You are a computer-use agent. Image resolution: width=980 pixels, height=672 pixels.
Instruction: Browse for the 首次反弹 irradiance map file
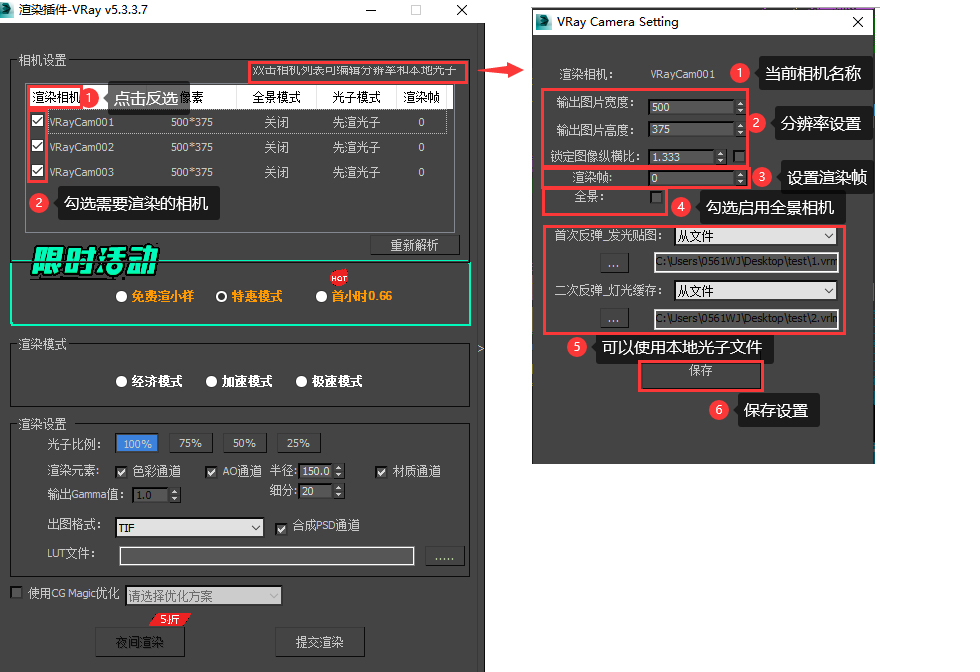[615, 263]
